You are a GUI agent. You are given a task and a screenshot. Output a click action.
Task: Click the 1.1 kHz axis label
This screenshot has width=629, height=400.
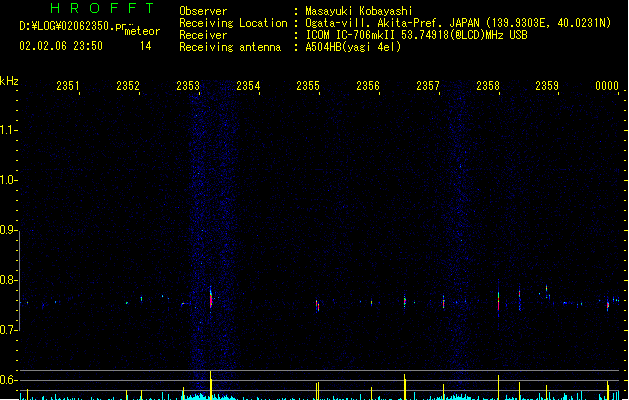tap(7, 130)
